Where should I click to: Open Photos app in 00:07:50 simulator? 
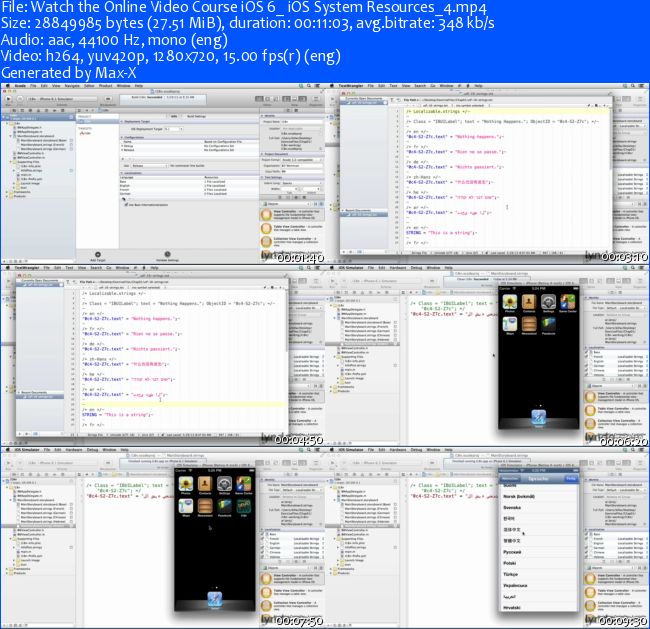pos(186,484)
